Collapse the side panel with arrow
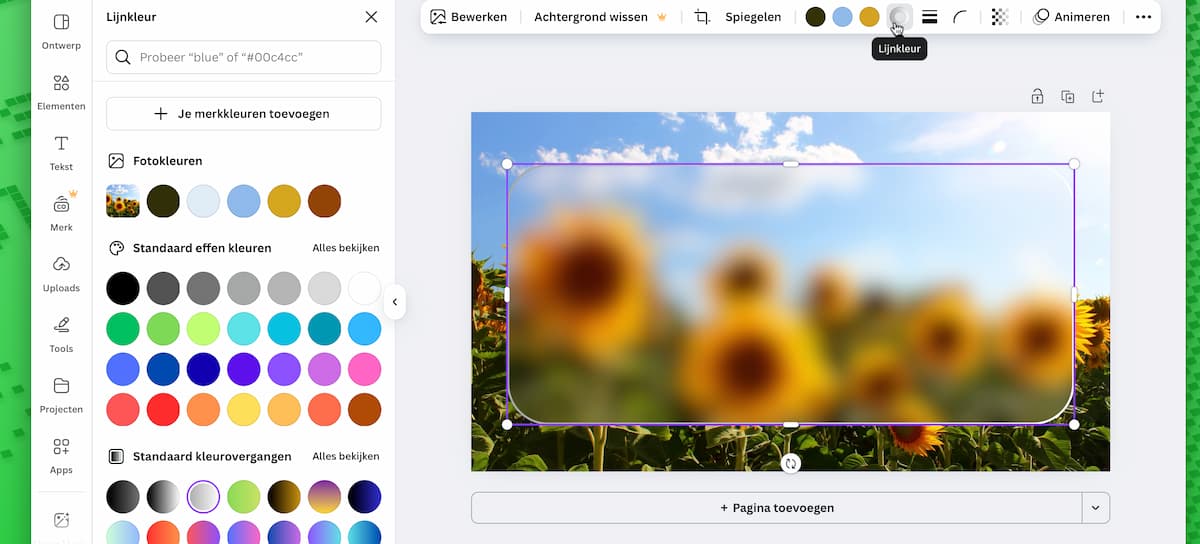The image size is (1200, 544). [x=395, y=302]
